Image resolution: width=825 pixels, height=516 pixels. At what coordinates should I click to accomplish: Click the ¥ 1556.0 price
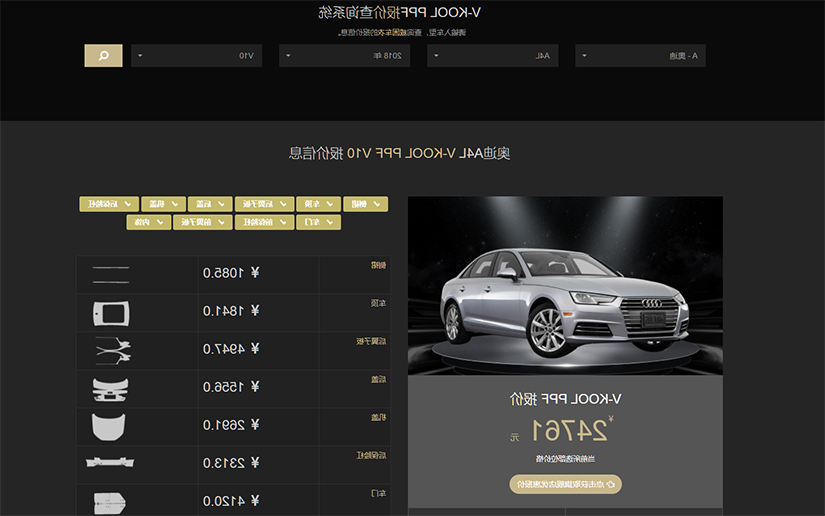click(231, 387)
